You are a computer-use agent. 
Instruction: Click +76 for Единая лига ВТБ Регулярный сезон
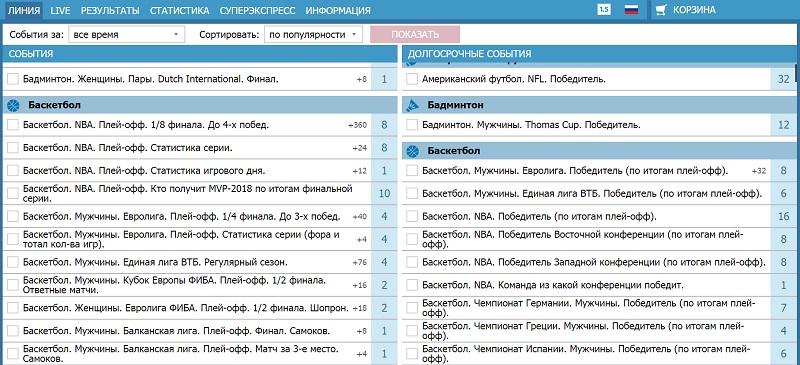pos(359,262)
